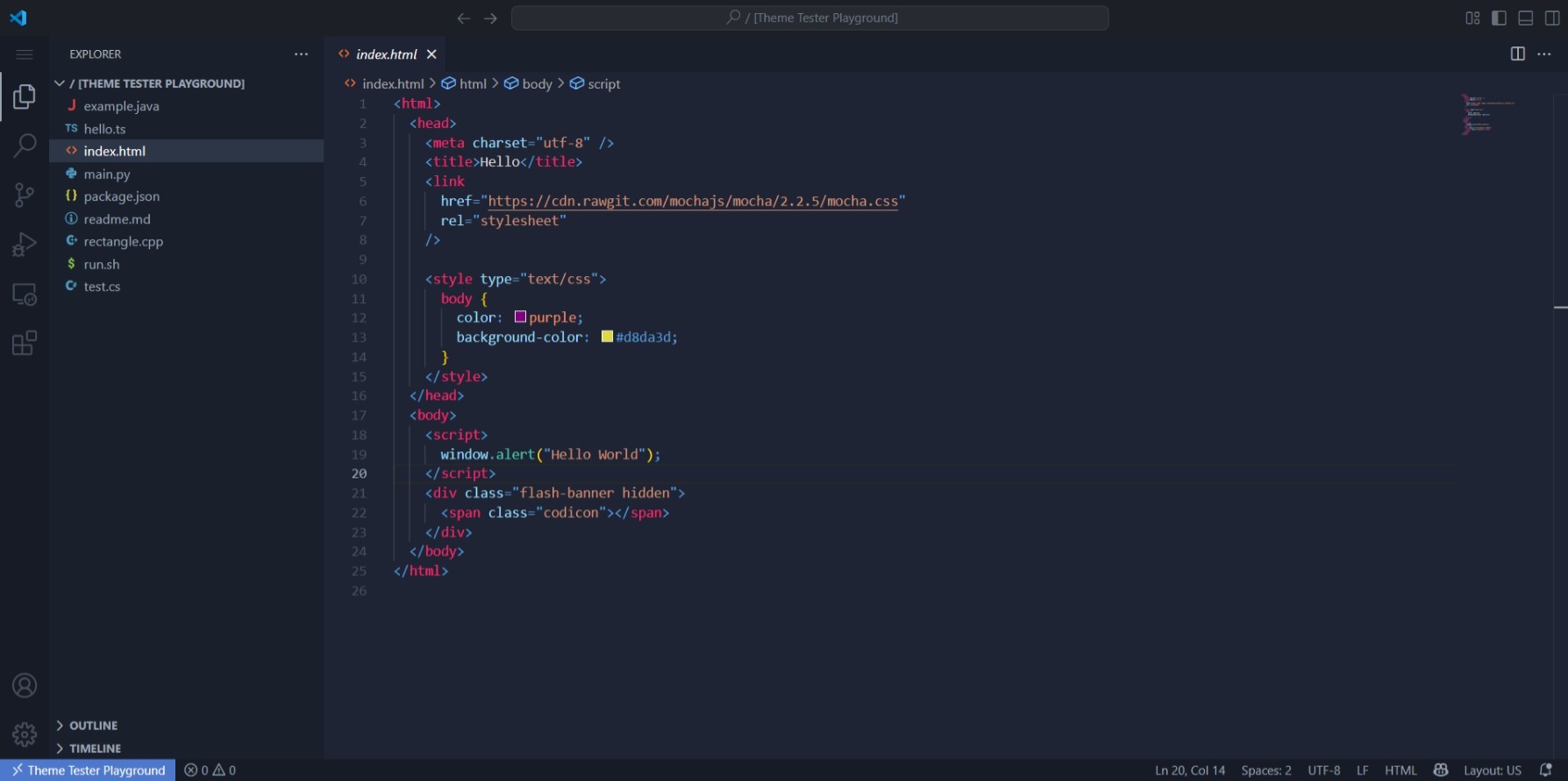Viewport: 1568px width, 781px height.
Task: Open main.py in the explorer
Action: [x=187, y=174]
